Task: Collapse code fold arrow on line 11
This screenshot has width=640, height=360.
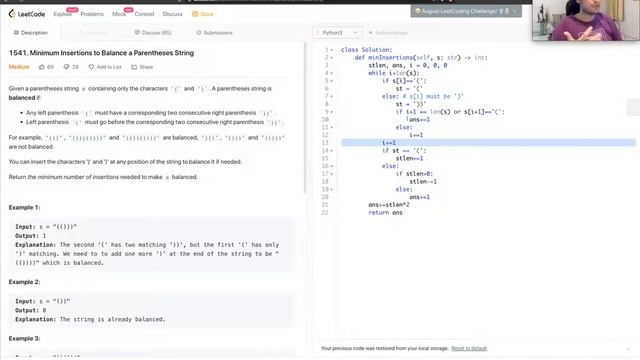Action: [x=332, y=127]
